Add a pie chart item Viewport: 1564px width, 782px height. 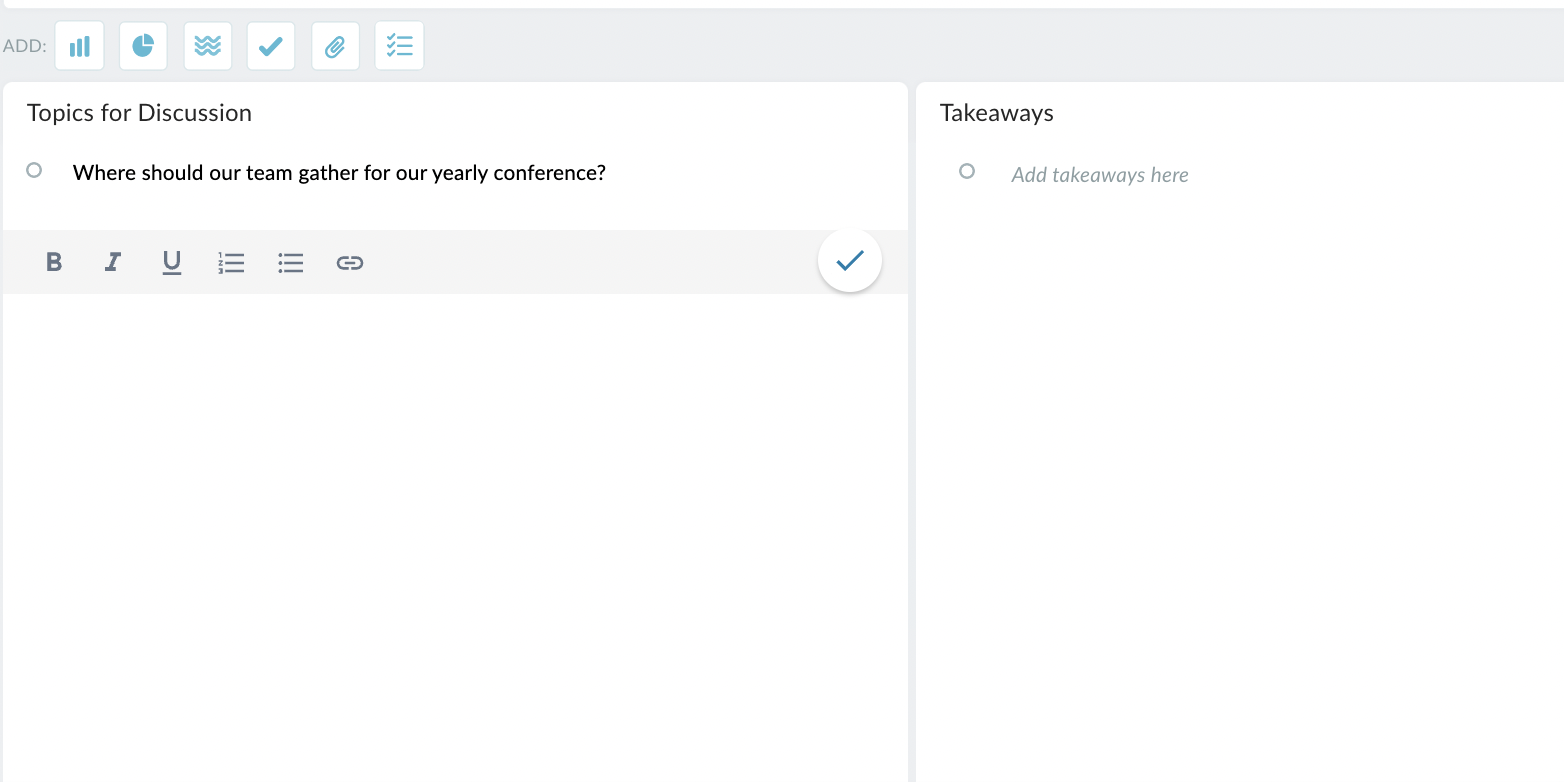coord(143,46)
